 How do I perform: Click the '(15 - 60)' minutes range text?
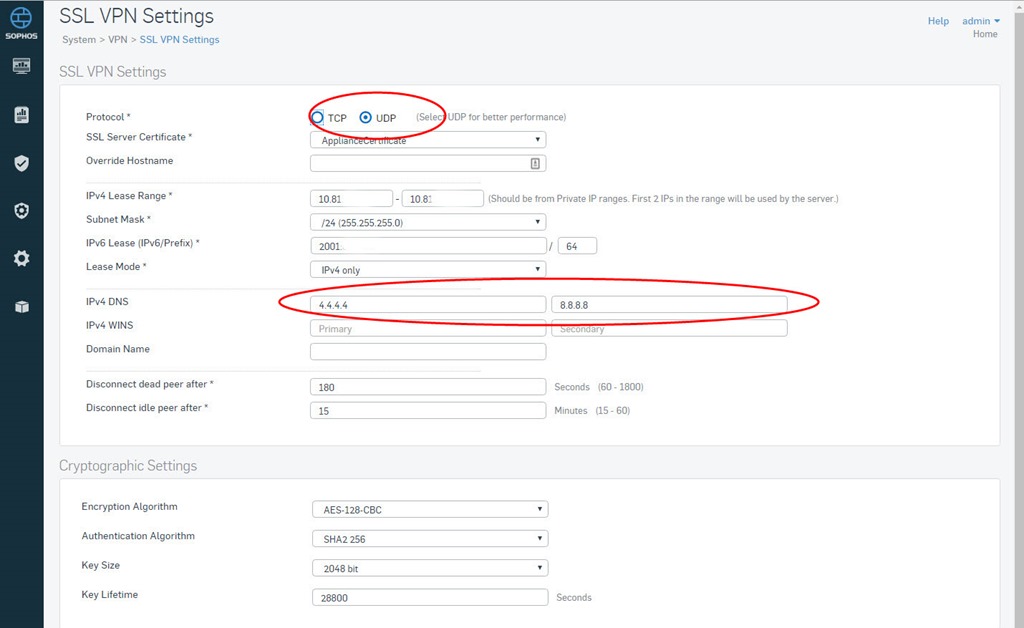point(613,410)
